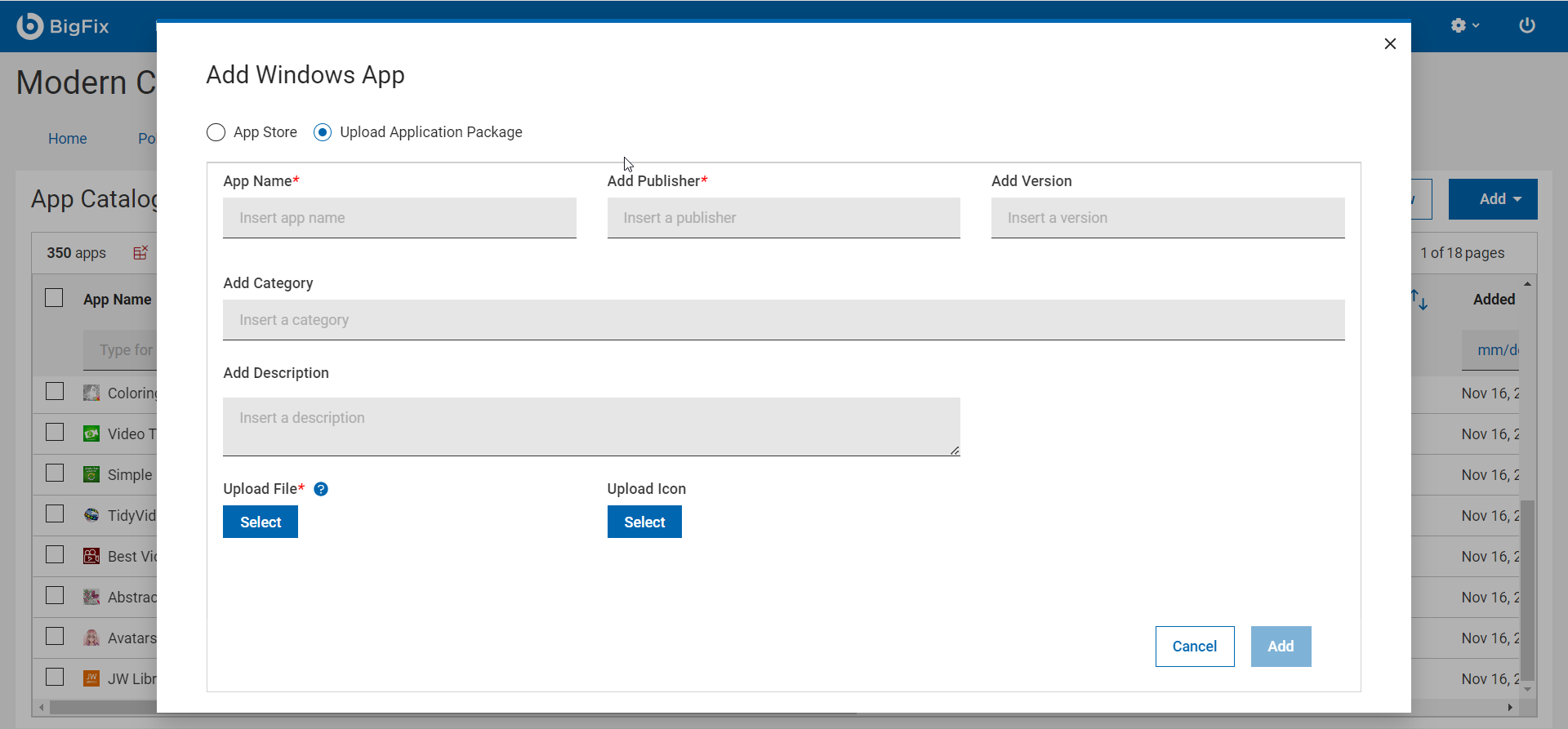Screen dimensions: 1568x729
Task: Click the Video app icon in list
Action: (91, 434)
